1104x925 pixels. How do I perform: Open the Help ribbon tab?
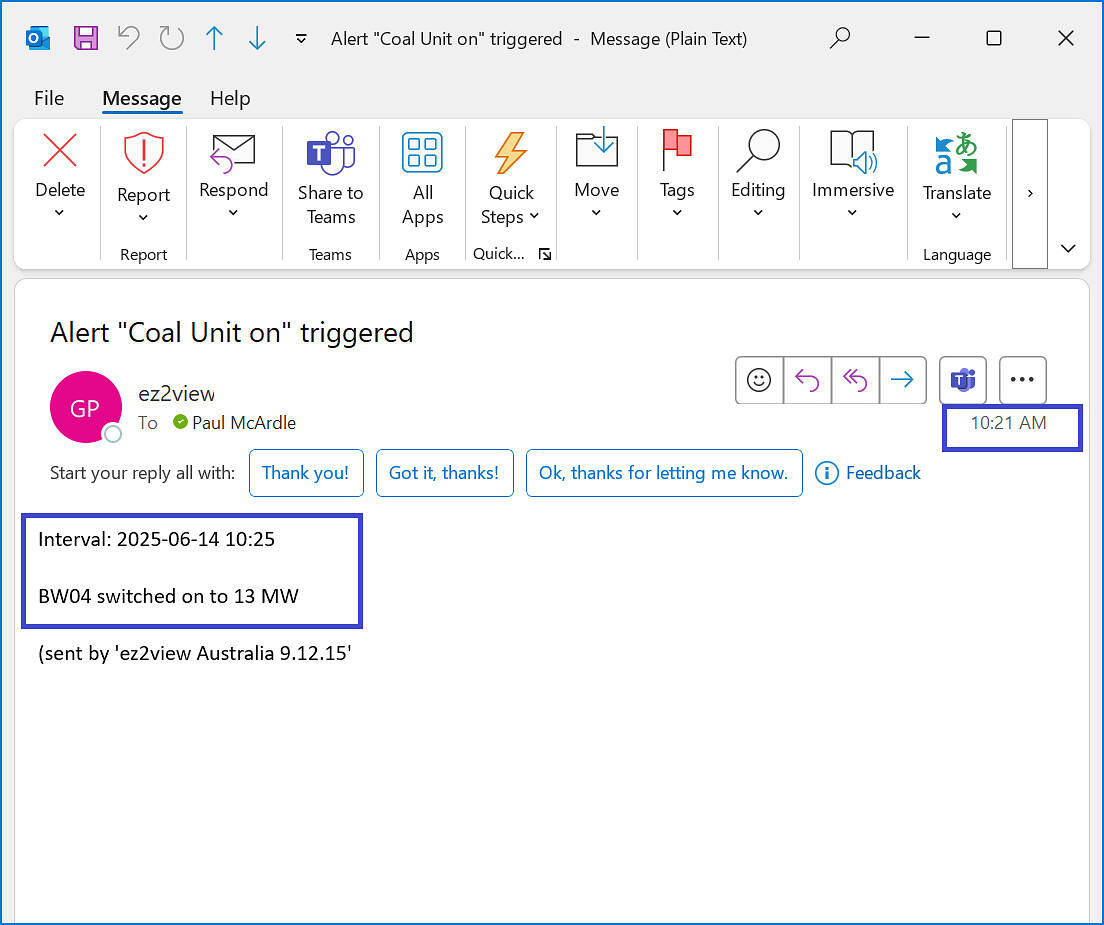point(230,98)
